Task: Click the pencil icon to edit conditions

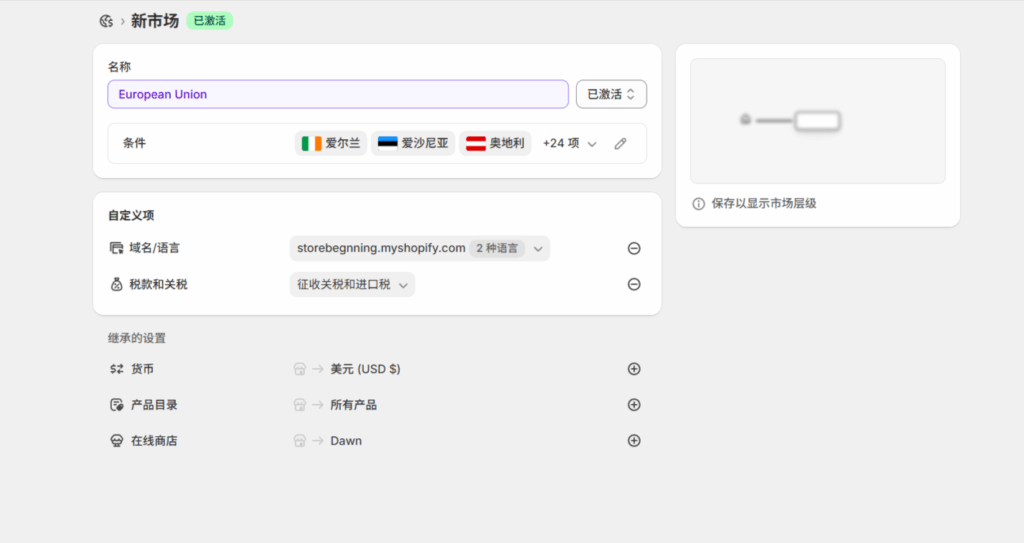Action: pos(620,144)
